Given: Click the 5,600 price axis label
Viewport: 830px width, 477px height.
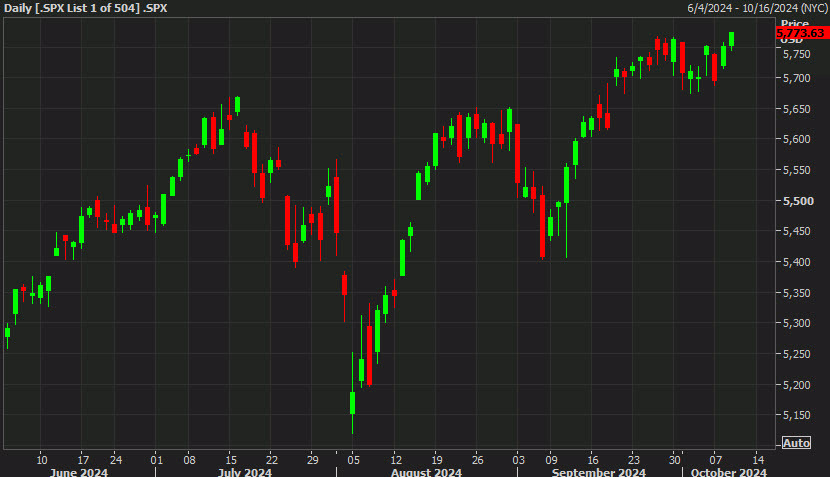Looking at the screenshot, I should pyautogui.click(x=797, y=139).
